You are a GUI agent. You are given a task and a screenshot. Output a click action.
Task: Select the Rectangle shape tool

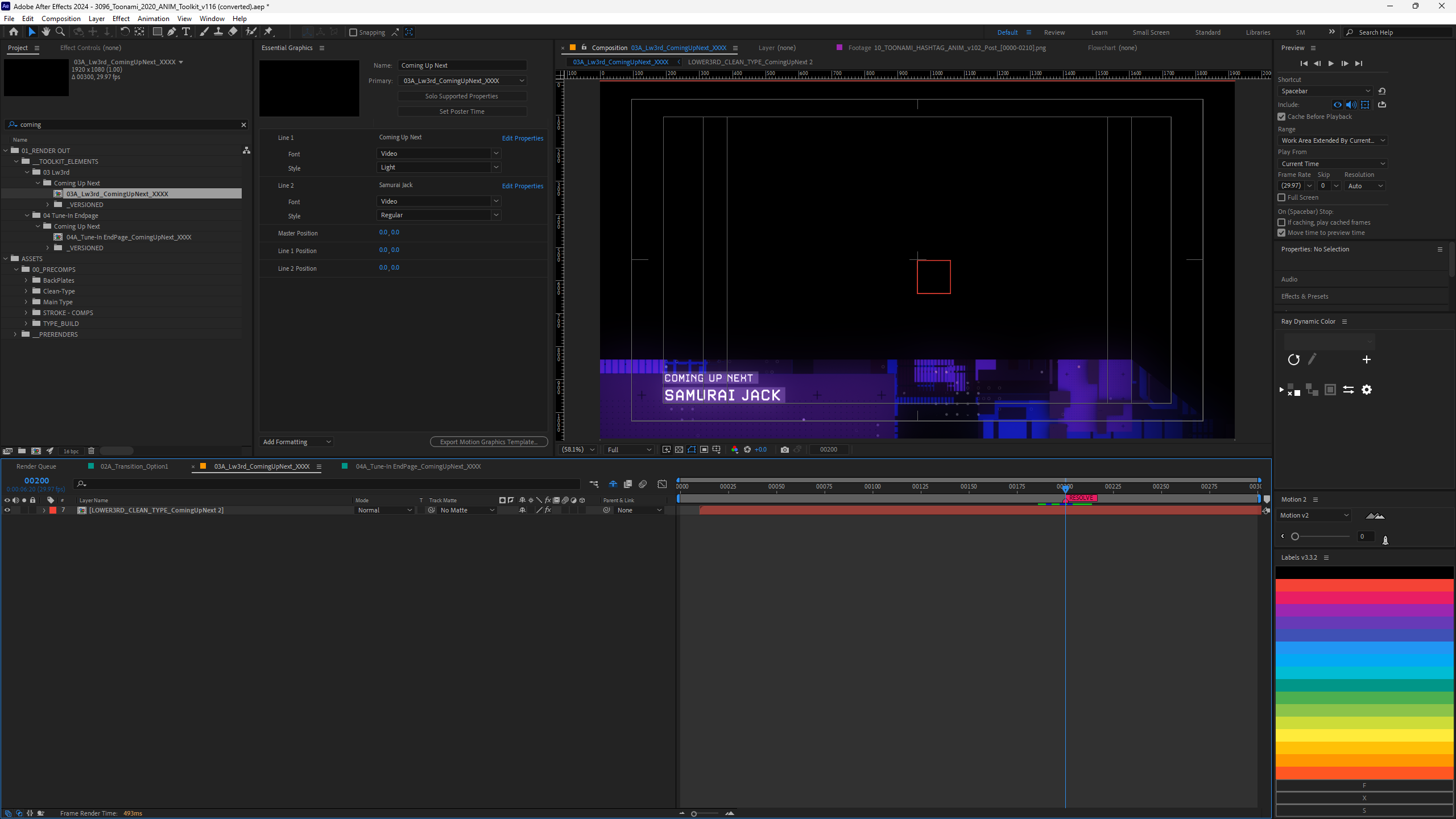pos(158,32)
